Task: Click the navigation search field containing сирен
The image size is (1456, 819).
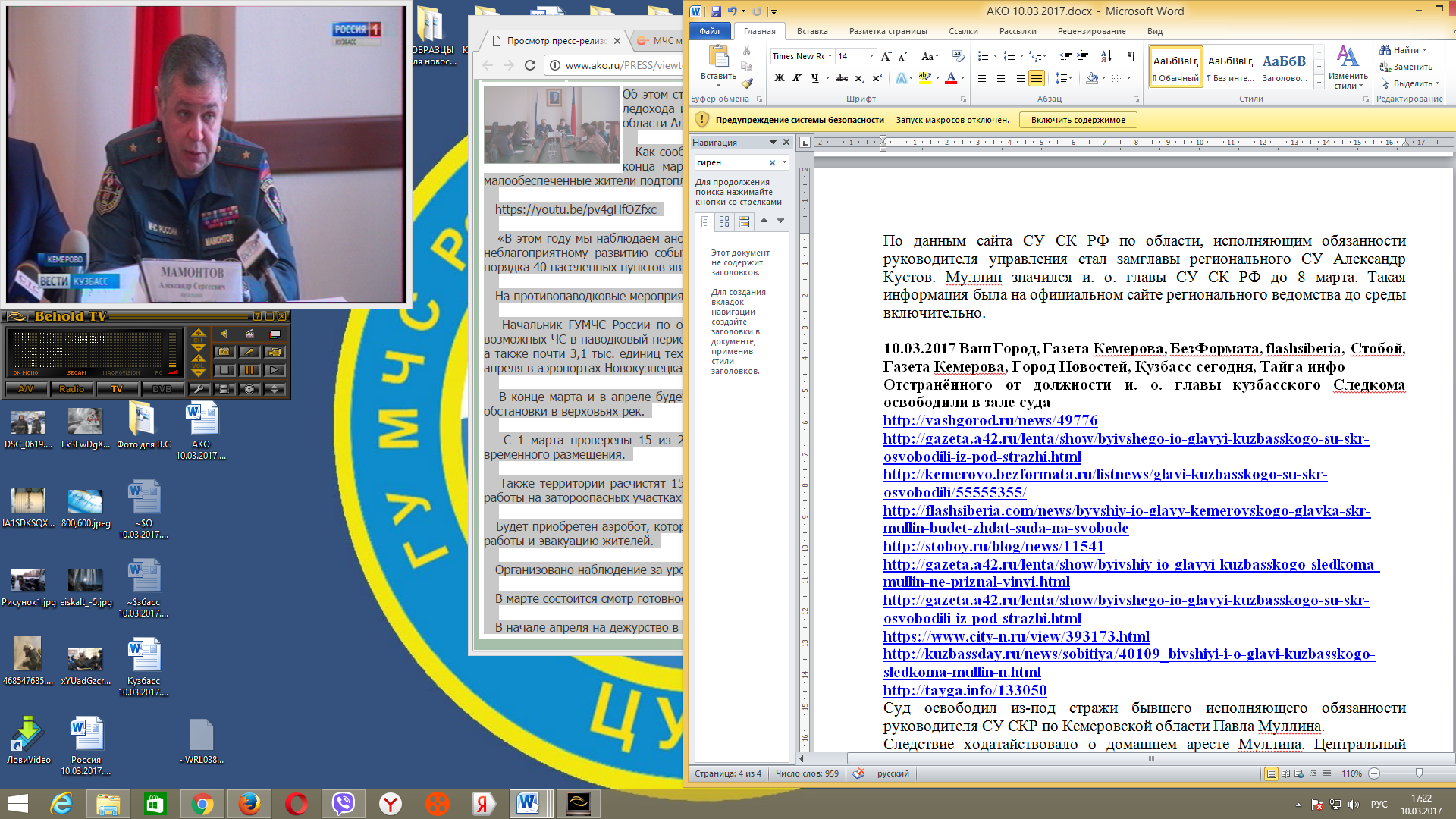Action: [x=732, y=162]
